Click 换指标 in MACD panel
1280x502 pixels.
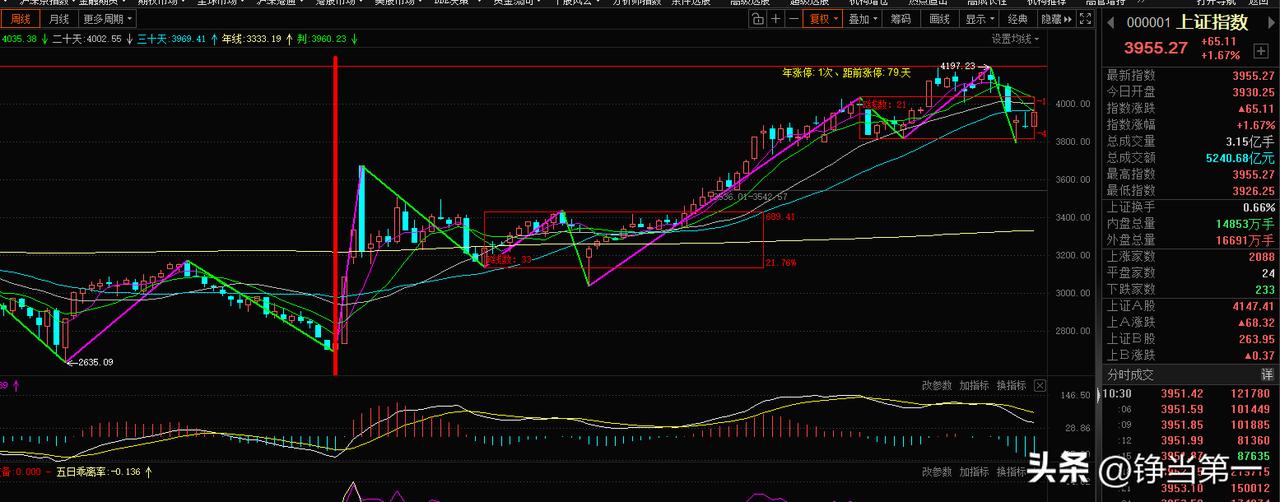[1011, 385]
